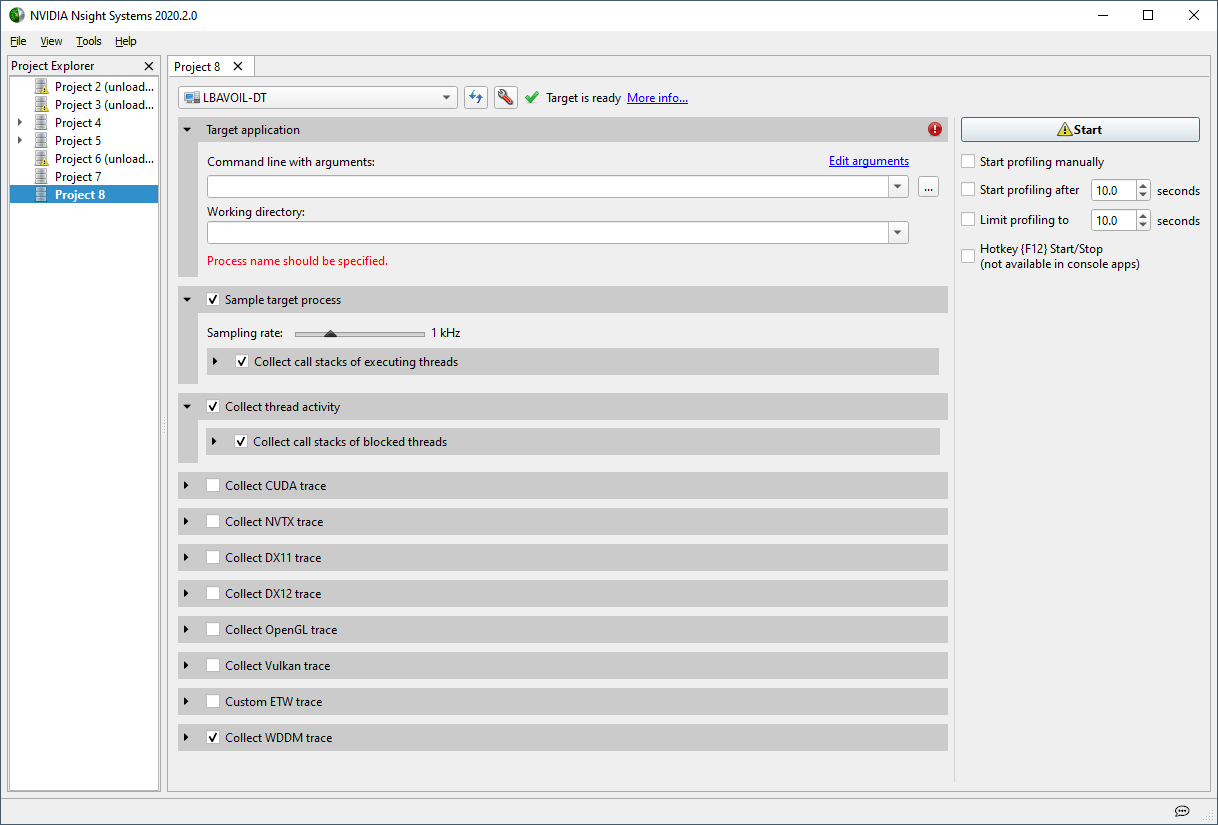Expand the Collect WDDM trace section
This screenshot has height=825, width=1218.
pyautogui.click(x=187, y=738)
